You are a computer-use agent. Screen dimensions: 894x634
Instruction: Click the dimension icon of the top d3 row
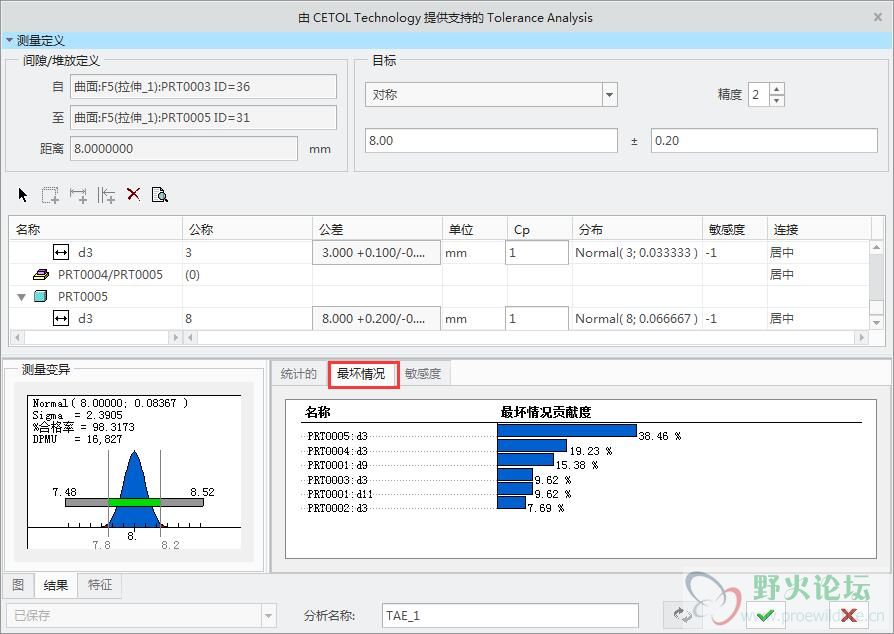(61, 252)
